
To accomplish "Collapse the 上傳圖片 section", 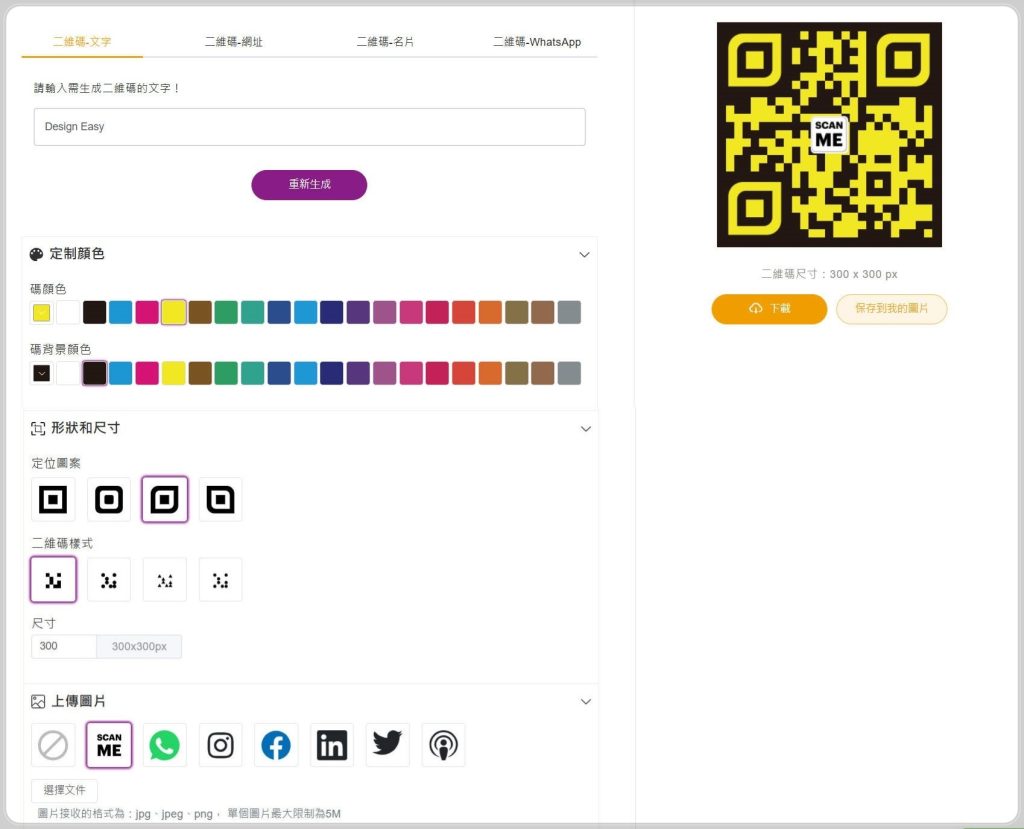I will point(585,702).
